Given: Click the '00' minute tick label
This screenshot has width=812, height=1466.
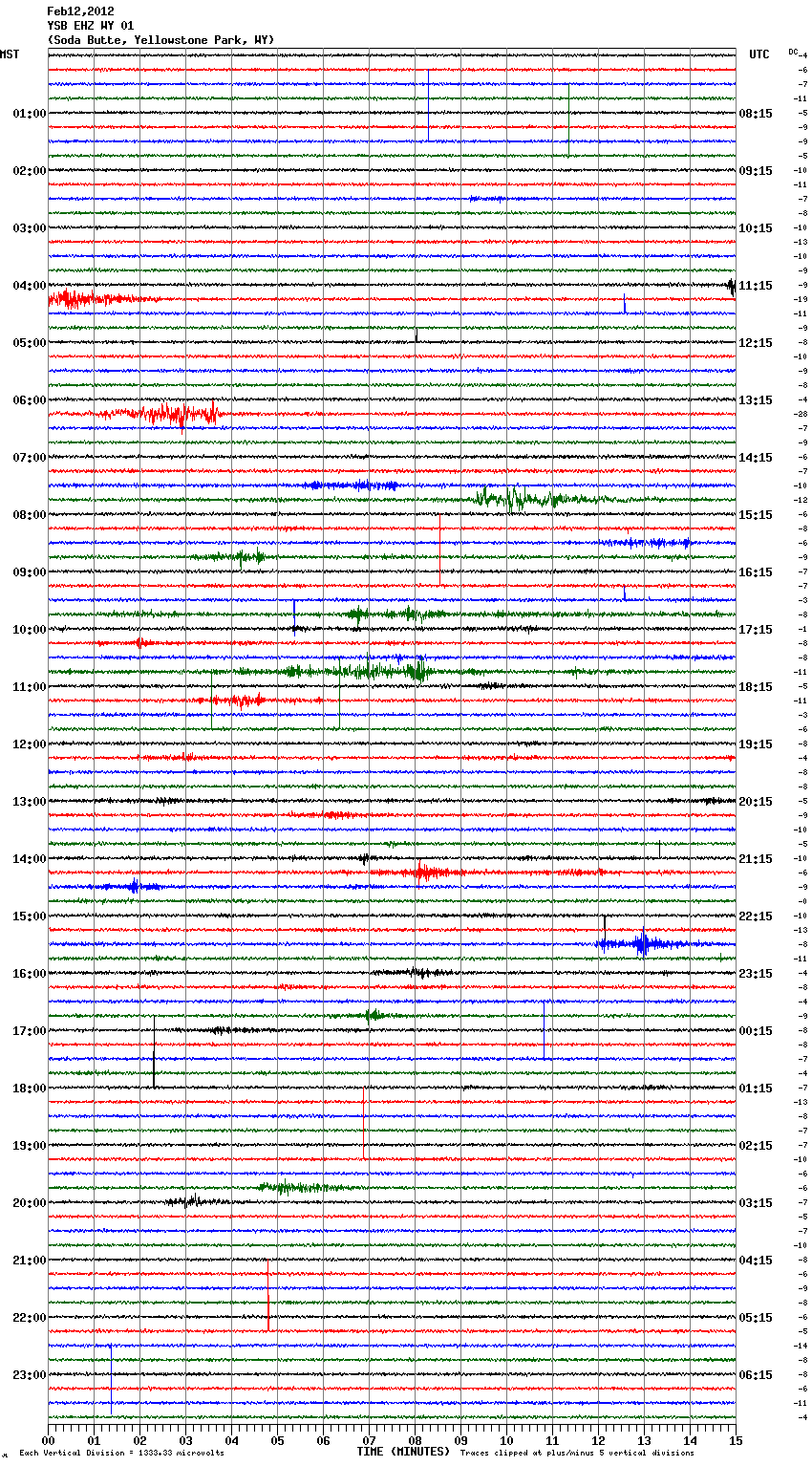Looking at the screenshot, I should point(48,1440).
